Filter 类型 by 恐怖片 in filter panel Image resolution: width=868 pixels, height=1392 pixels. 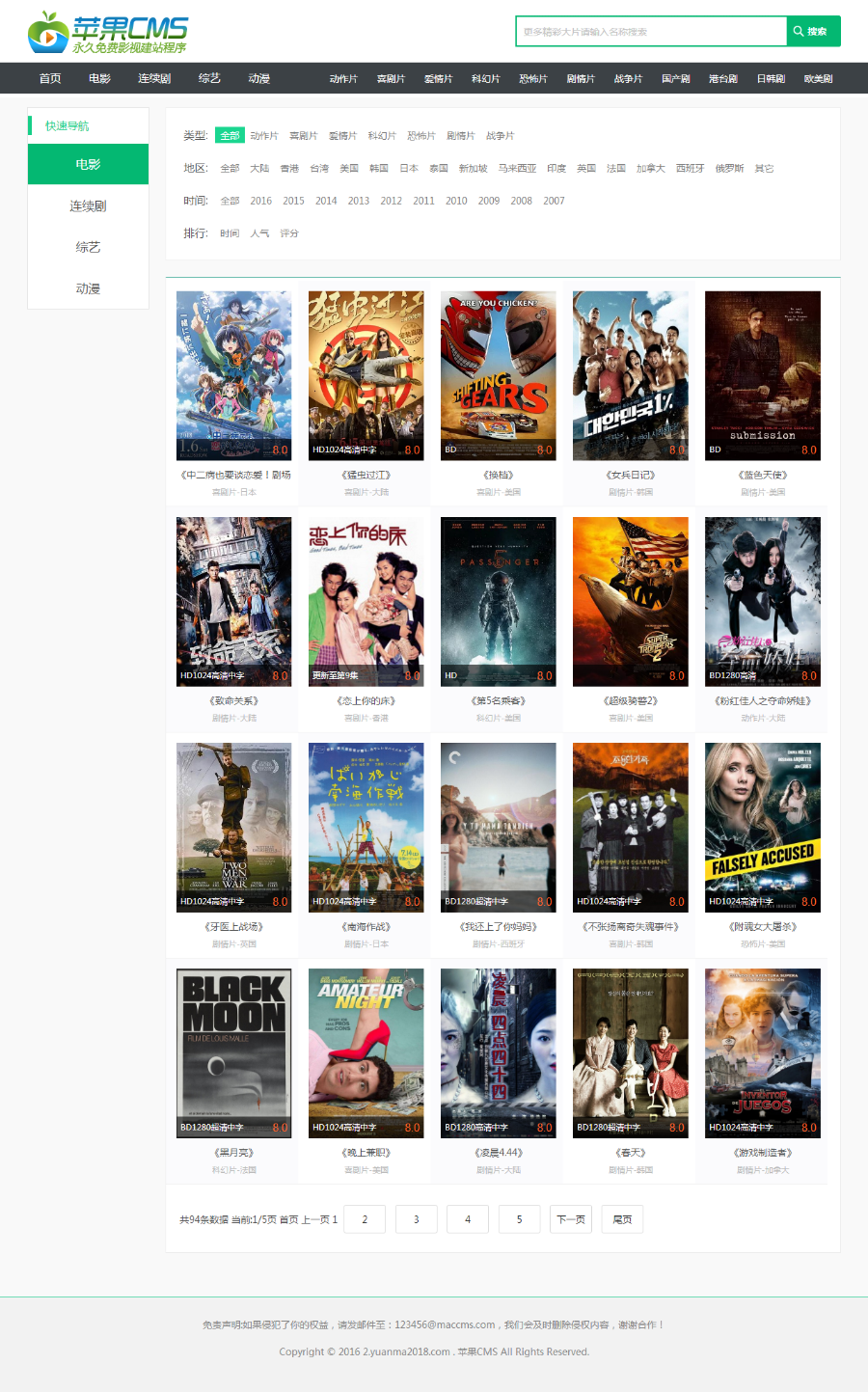click(x=421, y=136)
